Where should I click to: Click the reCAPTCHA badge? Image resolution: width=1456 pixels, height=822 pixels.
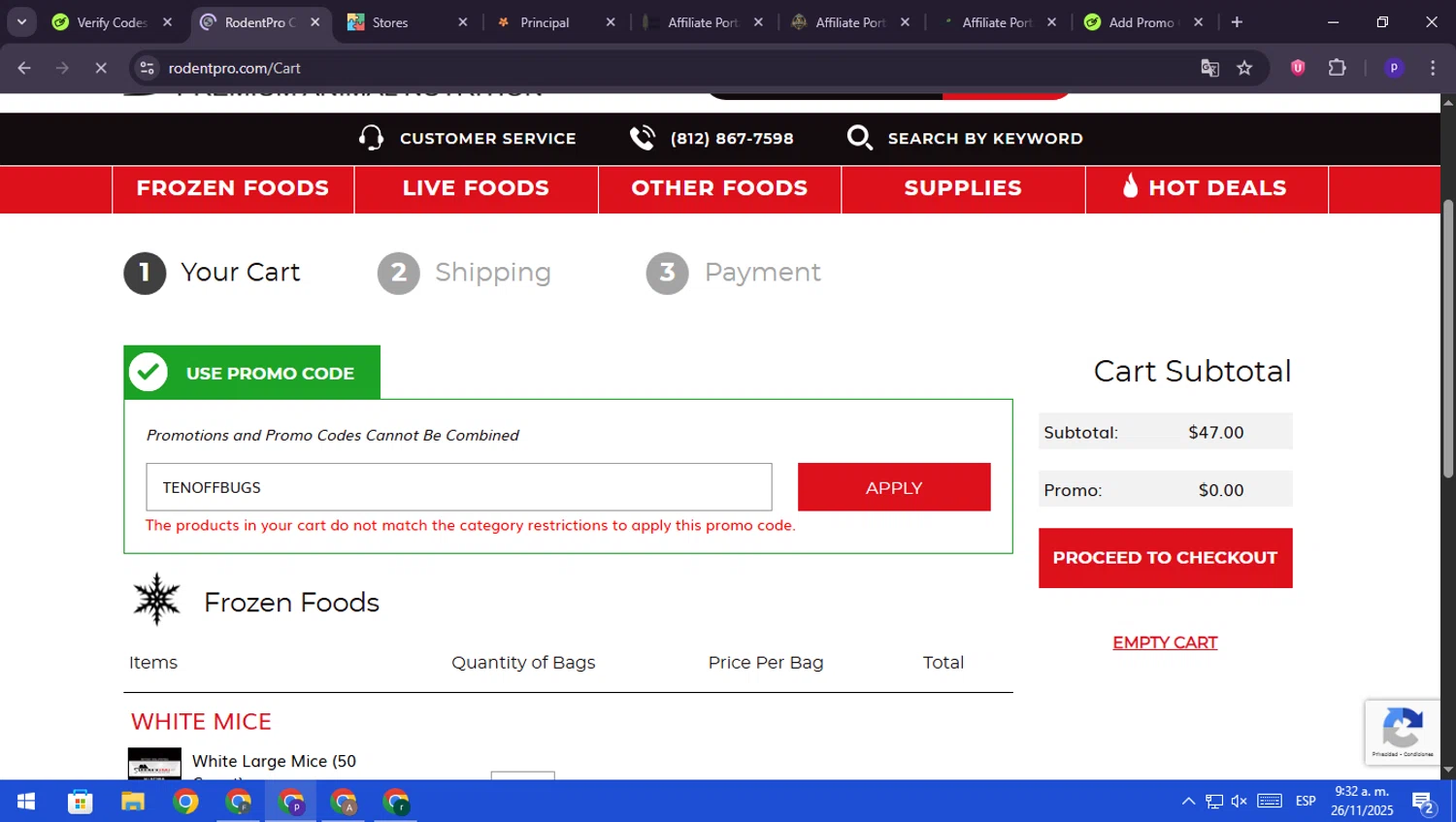(1403, 733)
